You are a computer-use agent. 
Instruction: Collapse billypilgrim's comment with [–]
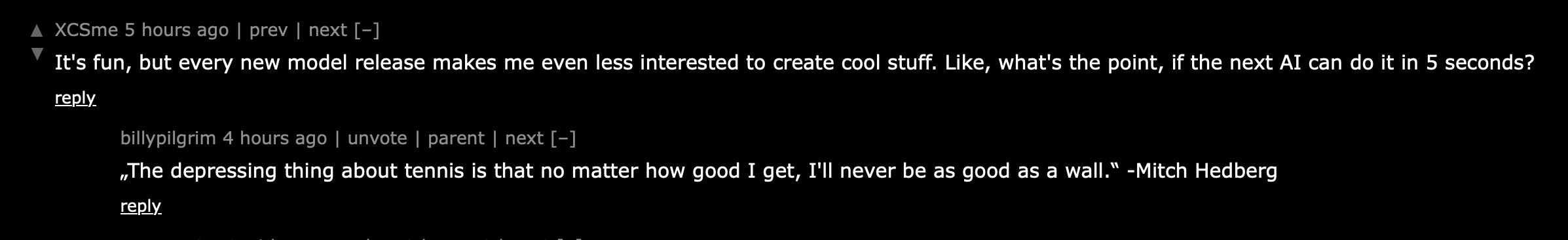point(563,138)
